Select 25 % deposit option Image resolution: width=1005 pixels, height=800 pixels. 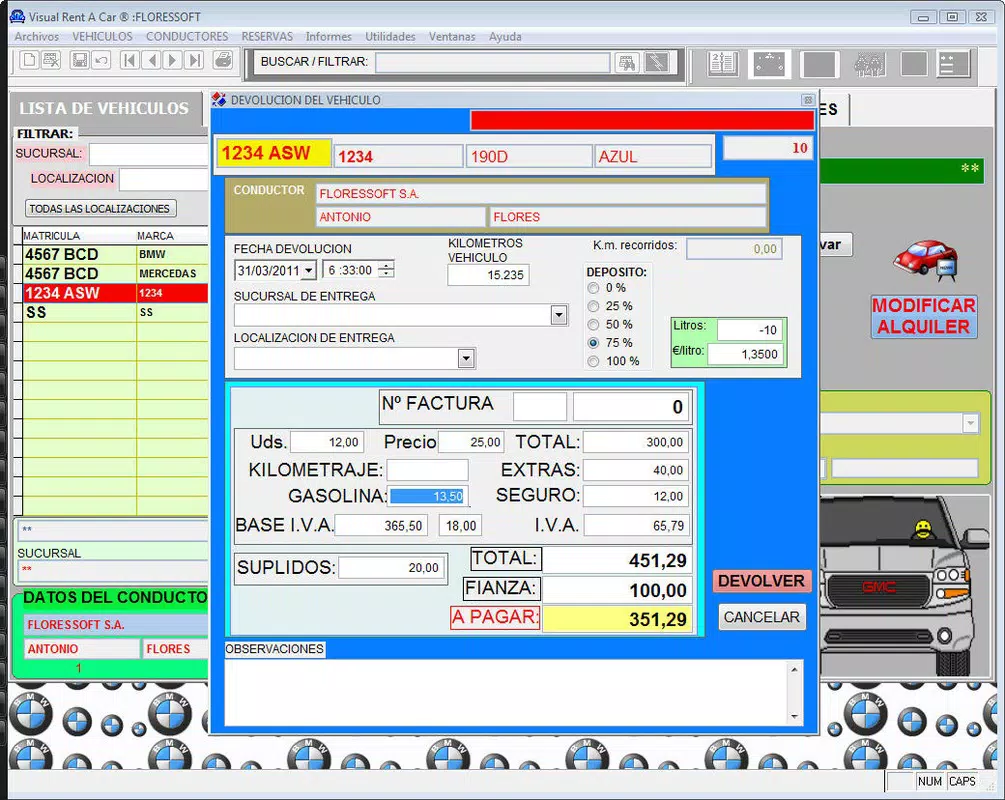click(x=594, y=306)
